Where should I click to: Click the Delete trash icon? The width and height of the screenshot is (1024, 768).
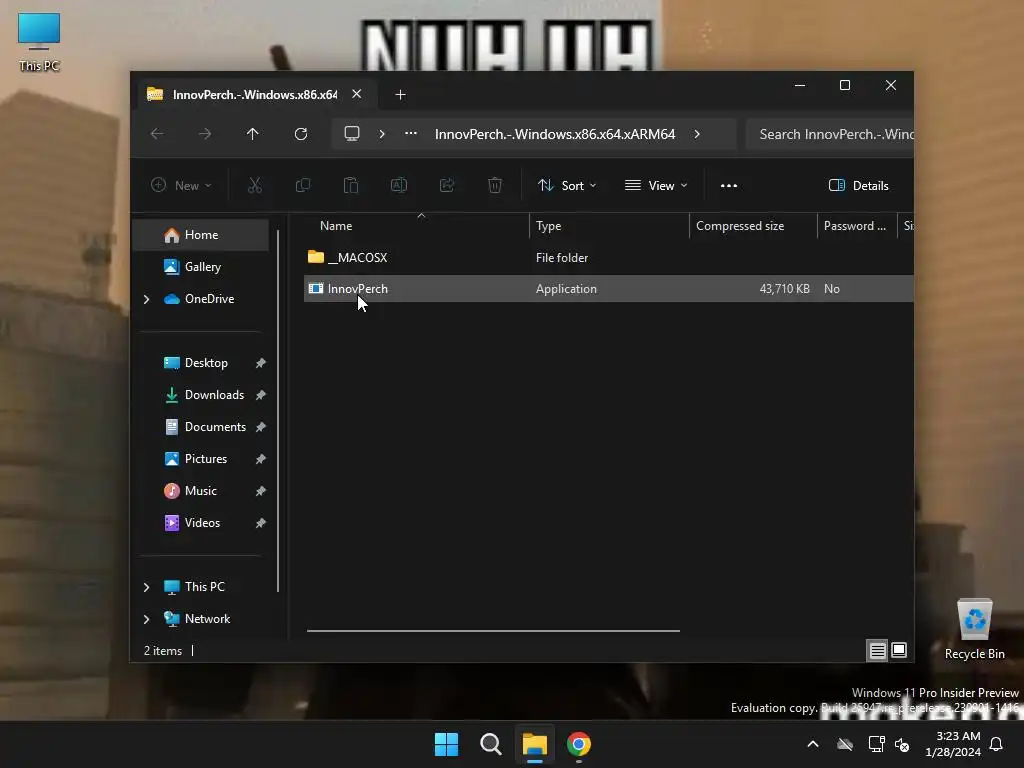[x=495, y=185]
